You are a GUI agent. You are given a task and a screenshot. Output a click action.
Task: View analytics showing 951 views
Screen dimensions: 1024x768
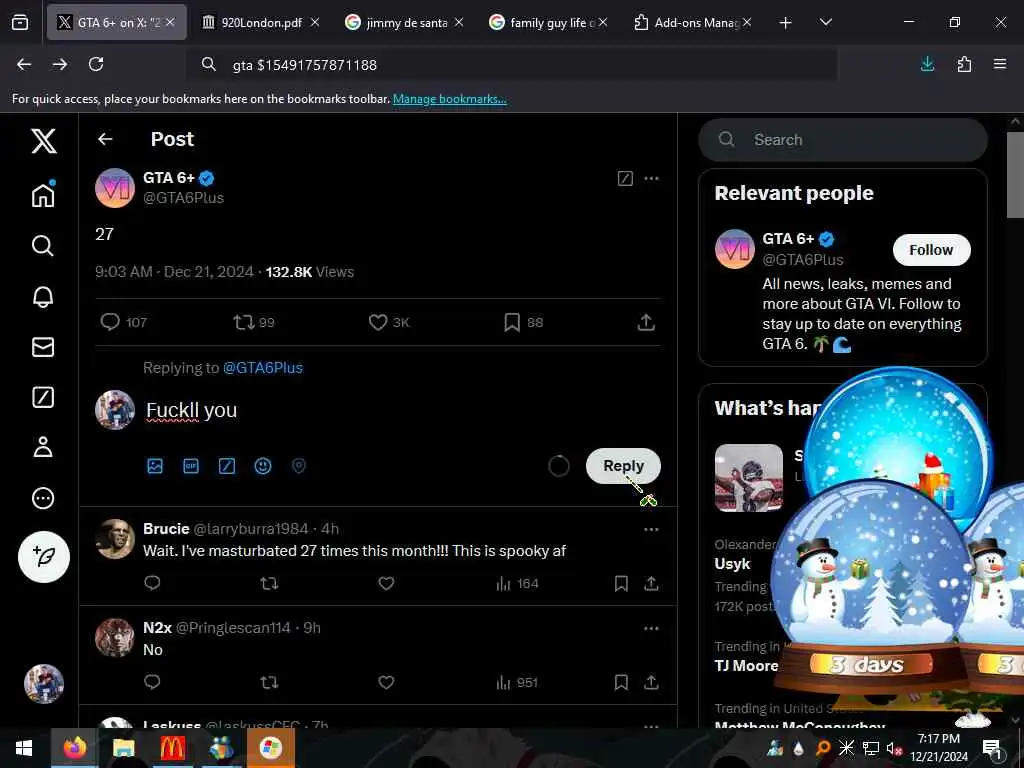(x=517, y=682)
